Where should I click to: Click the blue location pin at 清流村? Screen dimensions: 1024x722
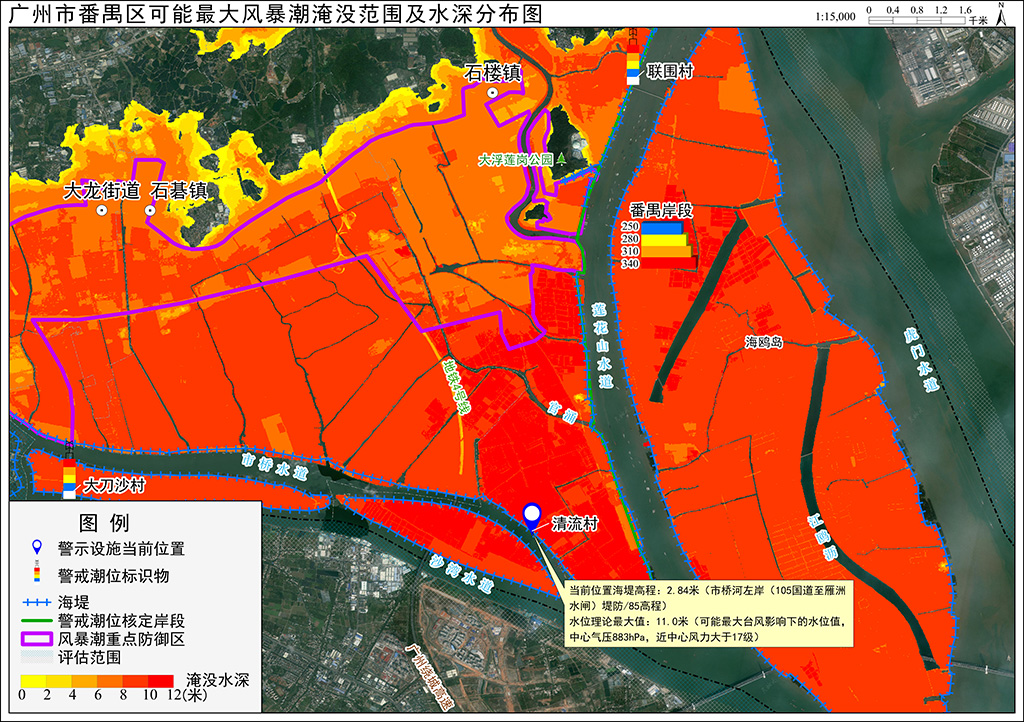point(532,516)
